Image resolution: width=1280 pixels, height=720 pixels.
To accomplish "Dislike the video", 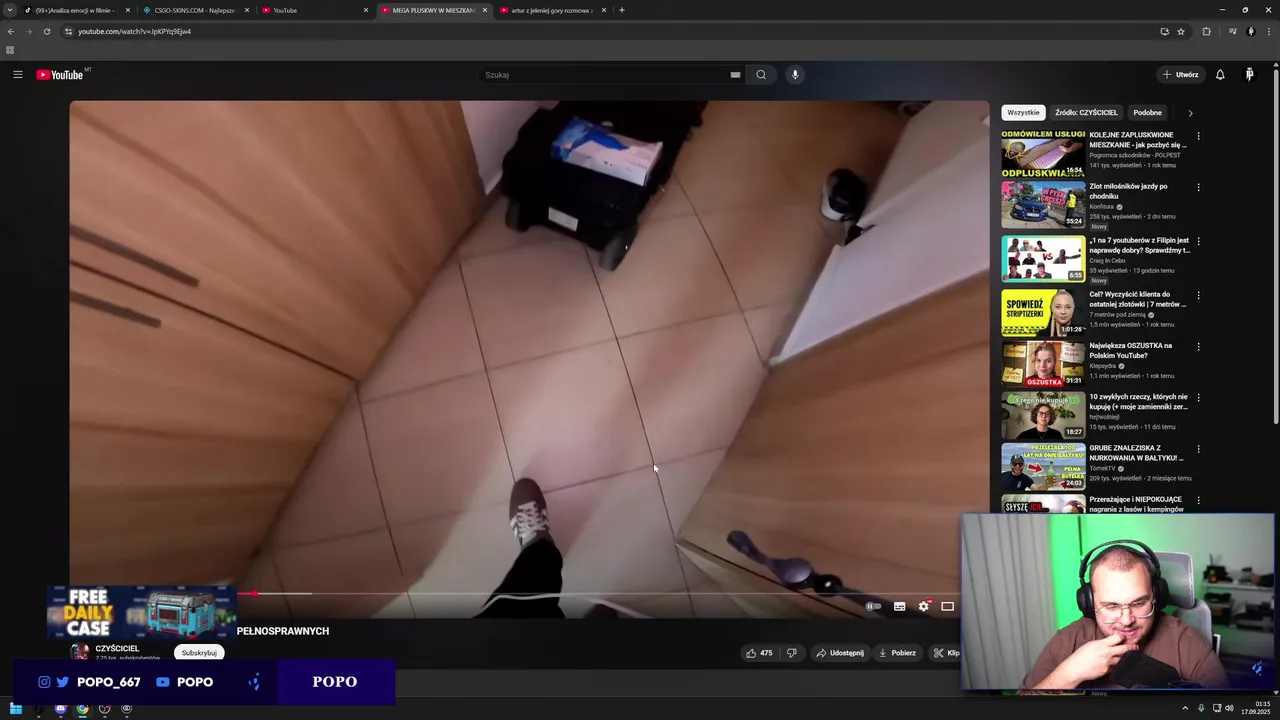I will coord(791,653).
